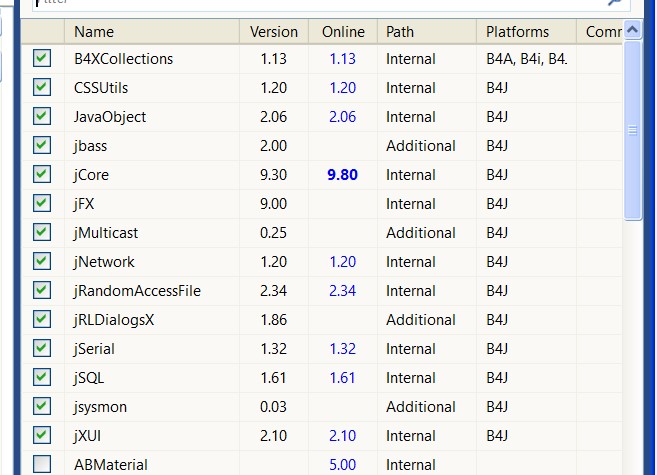Toggle the jbass library checkbox
The height and width of the screenshot is (475, 657).
click(42, 146)
